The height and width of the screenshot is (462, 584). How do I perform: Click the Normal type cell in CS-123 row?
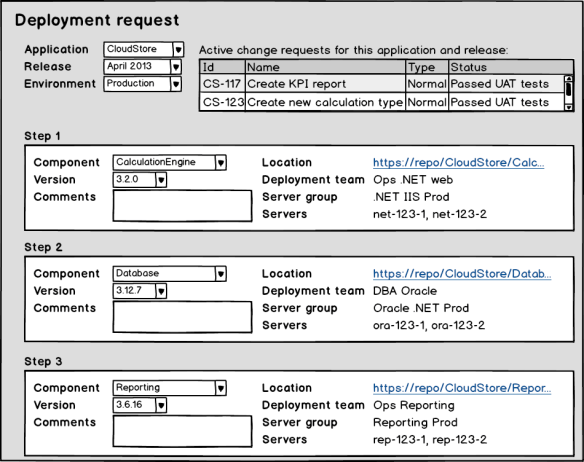tap(427, 102)
